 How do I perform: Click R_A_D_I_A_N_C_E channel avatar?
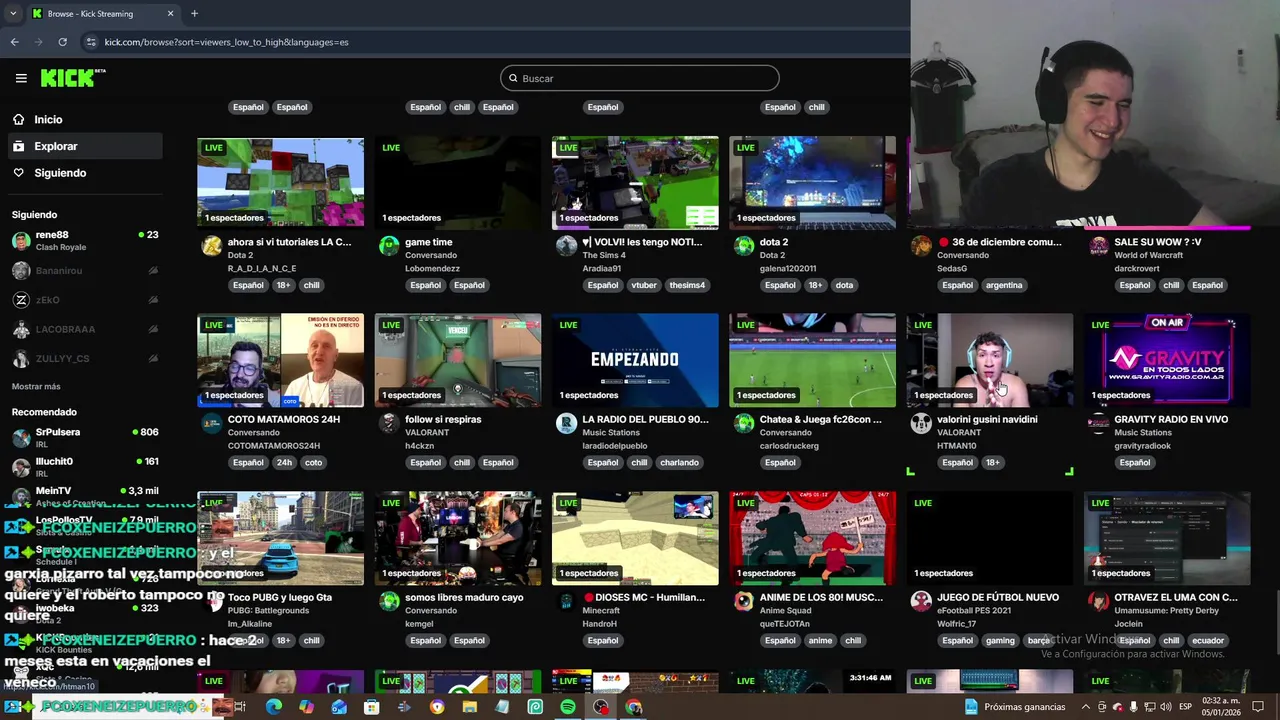click(211, 246)
